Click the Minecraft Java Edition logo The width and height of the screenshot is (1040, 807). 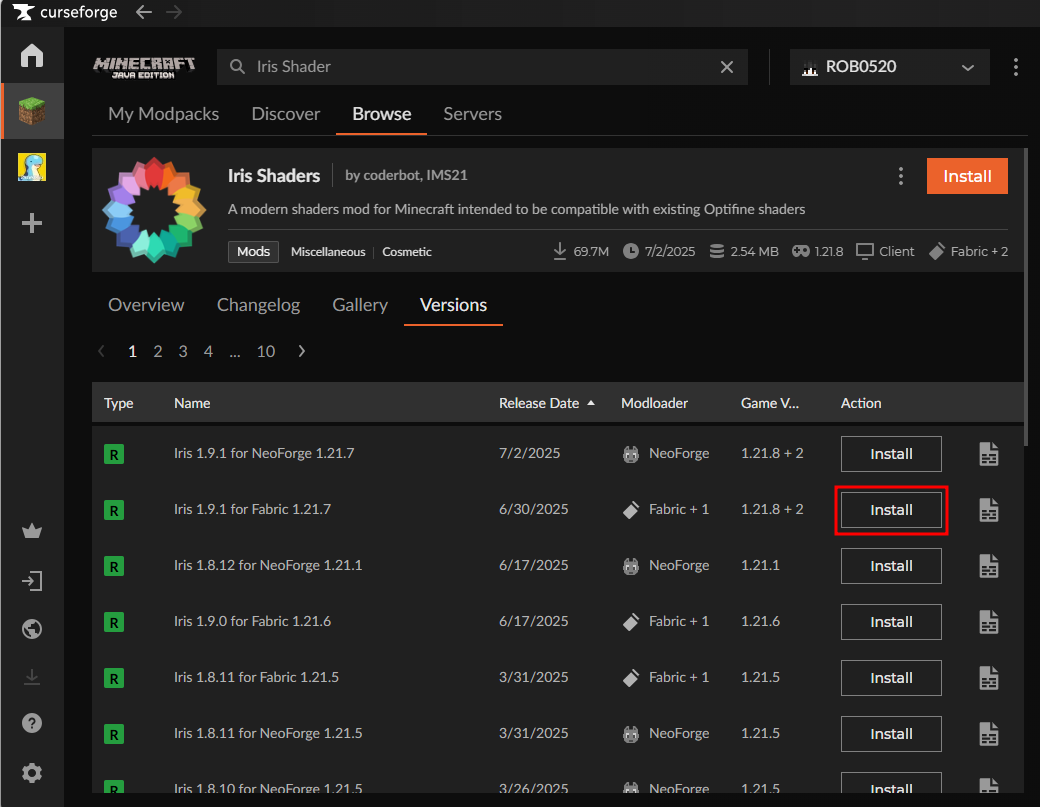(x=144, y=67)
